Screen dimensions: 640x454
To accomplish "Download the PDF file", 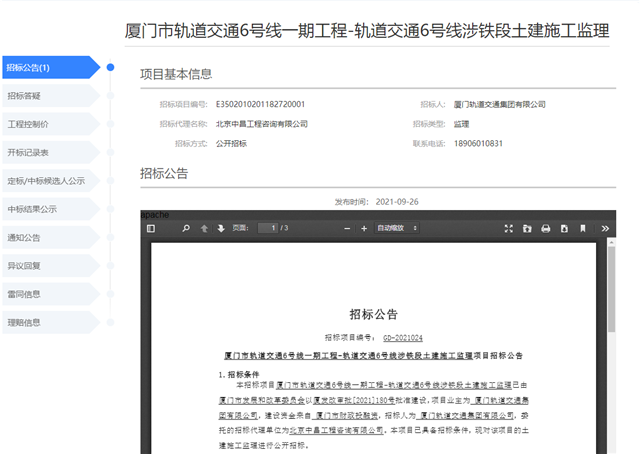I will click(x=565, y=229).
